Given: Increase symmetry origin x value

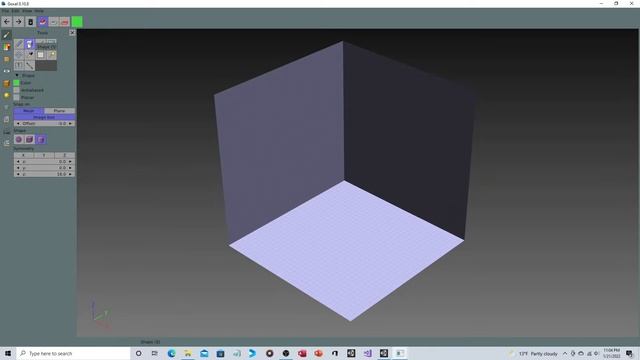Looking at the screenshot, I should click(70, 162).
